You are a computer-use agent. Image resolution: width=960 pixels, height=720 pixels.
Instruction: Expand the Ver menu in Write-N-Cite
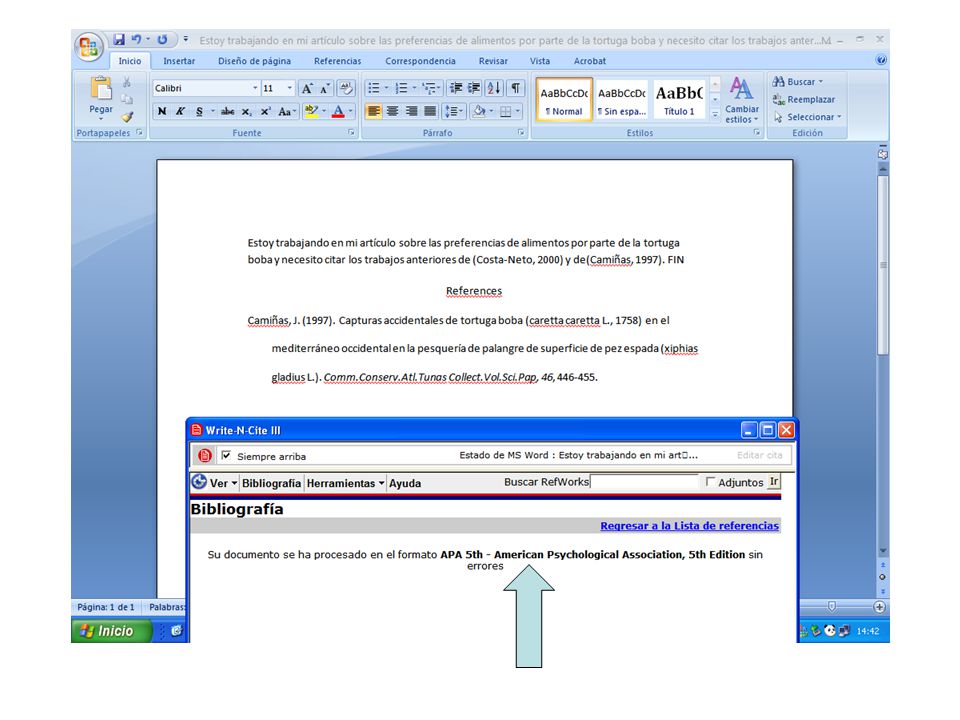coord(223,483)
